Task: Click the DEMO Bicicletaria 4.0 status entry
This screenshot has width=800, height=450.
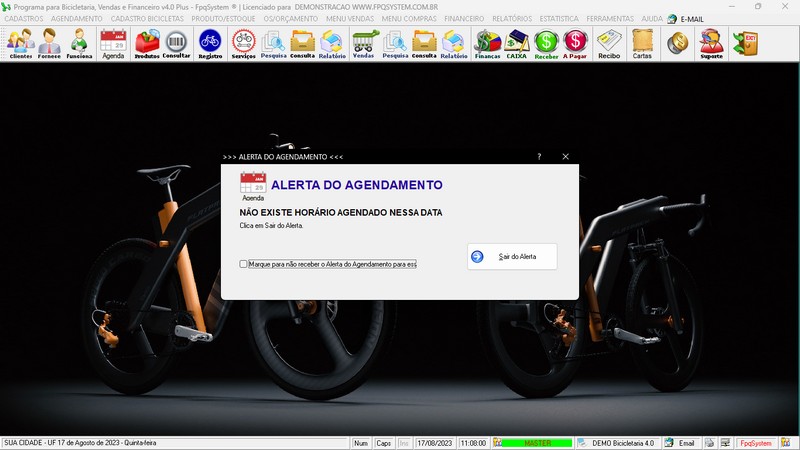Action: [x=616, y=443]
